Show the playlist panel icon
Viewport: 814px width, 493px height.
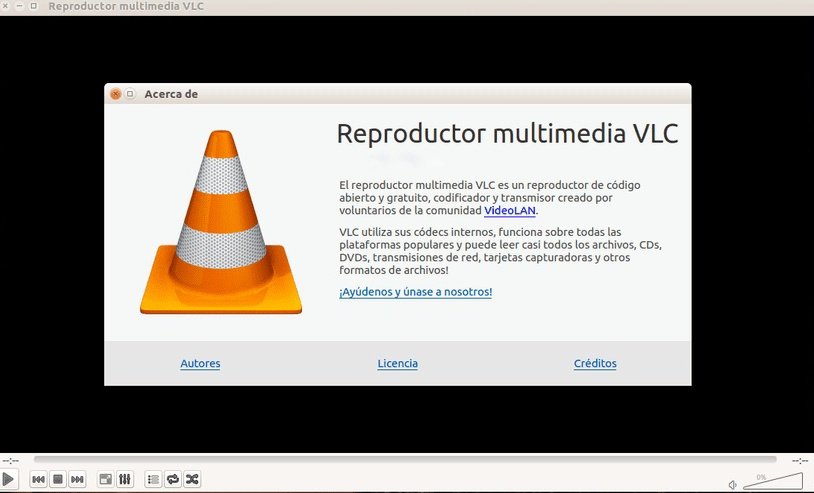click(x=153, y=479)
